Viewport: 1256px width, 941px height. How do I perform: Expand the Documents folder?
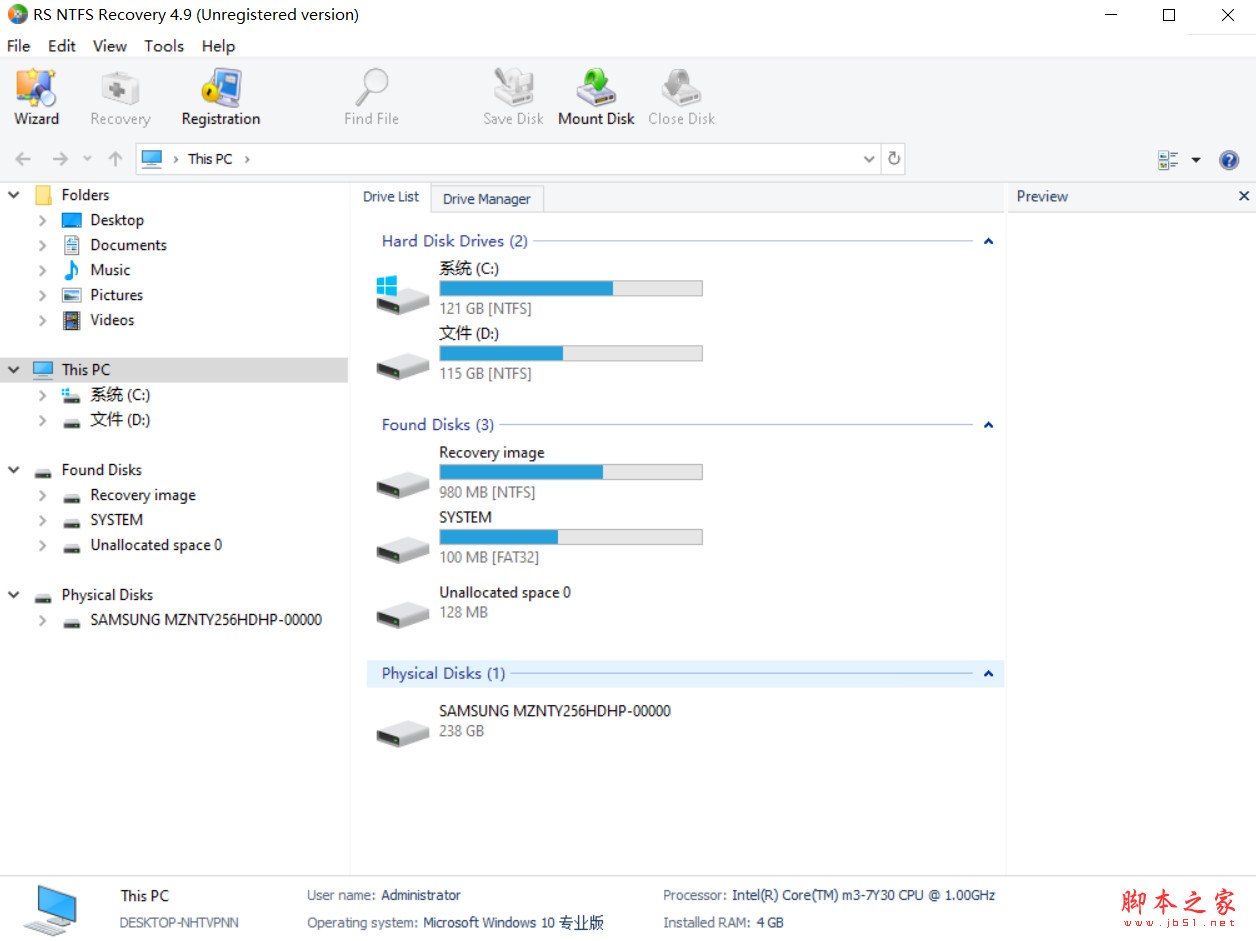pyautogui.click(x=42, y=245)
